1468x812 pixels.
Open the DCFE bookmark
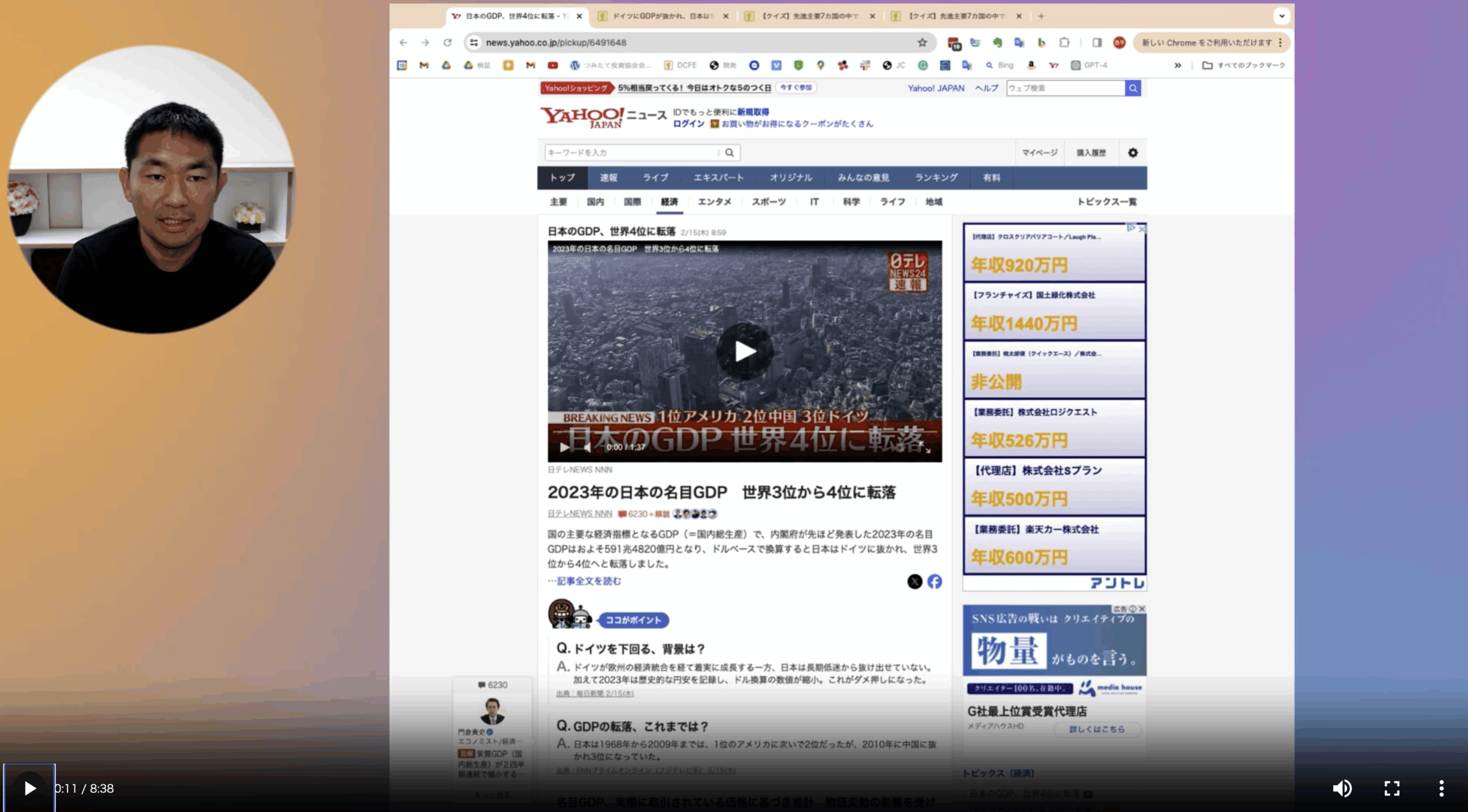[680, 65]
